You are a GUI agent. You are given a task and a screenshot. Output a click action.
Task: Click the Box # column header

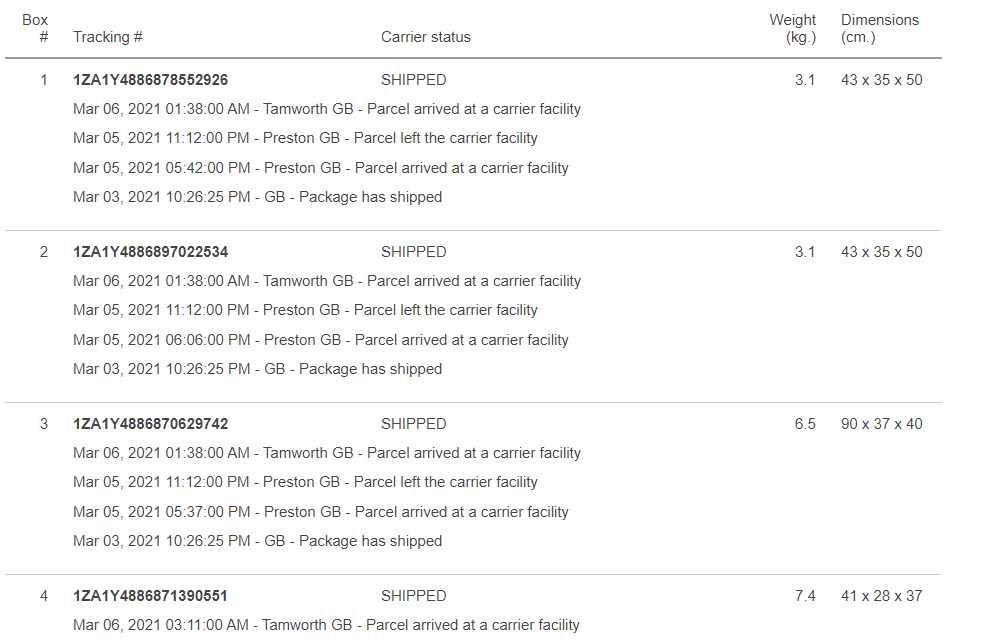click(35, 28)
